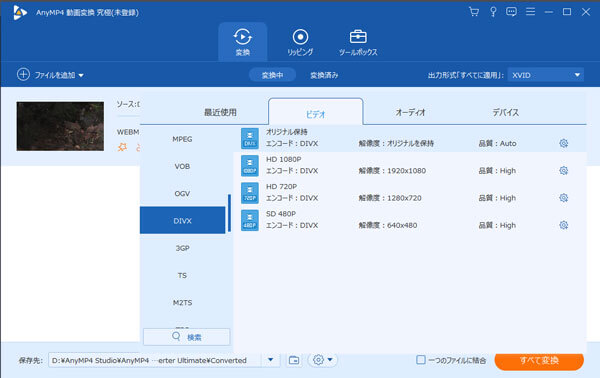
Task: Open the shopping cart purchase icon
Action: [x=474, y=12]
